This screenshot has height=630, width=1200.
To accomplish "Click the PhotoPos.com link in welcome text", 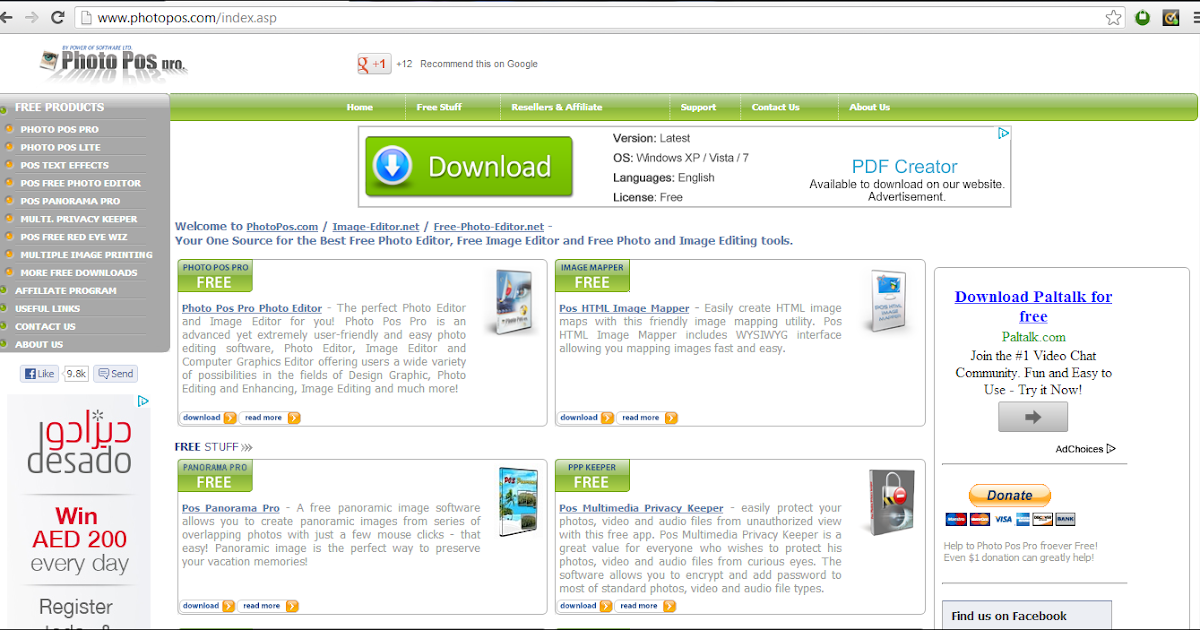I will click(282, 227).
